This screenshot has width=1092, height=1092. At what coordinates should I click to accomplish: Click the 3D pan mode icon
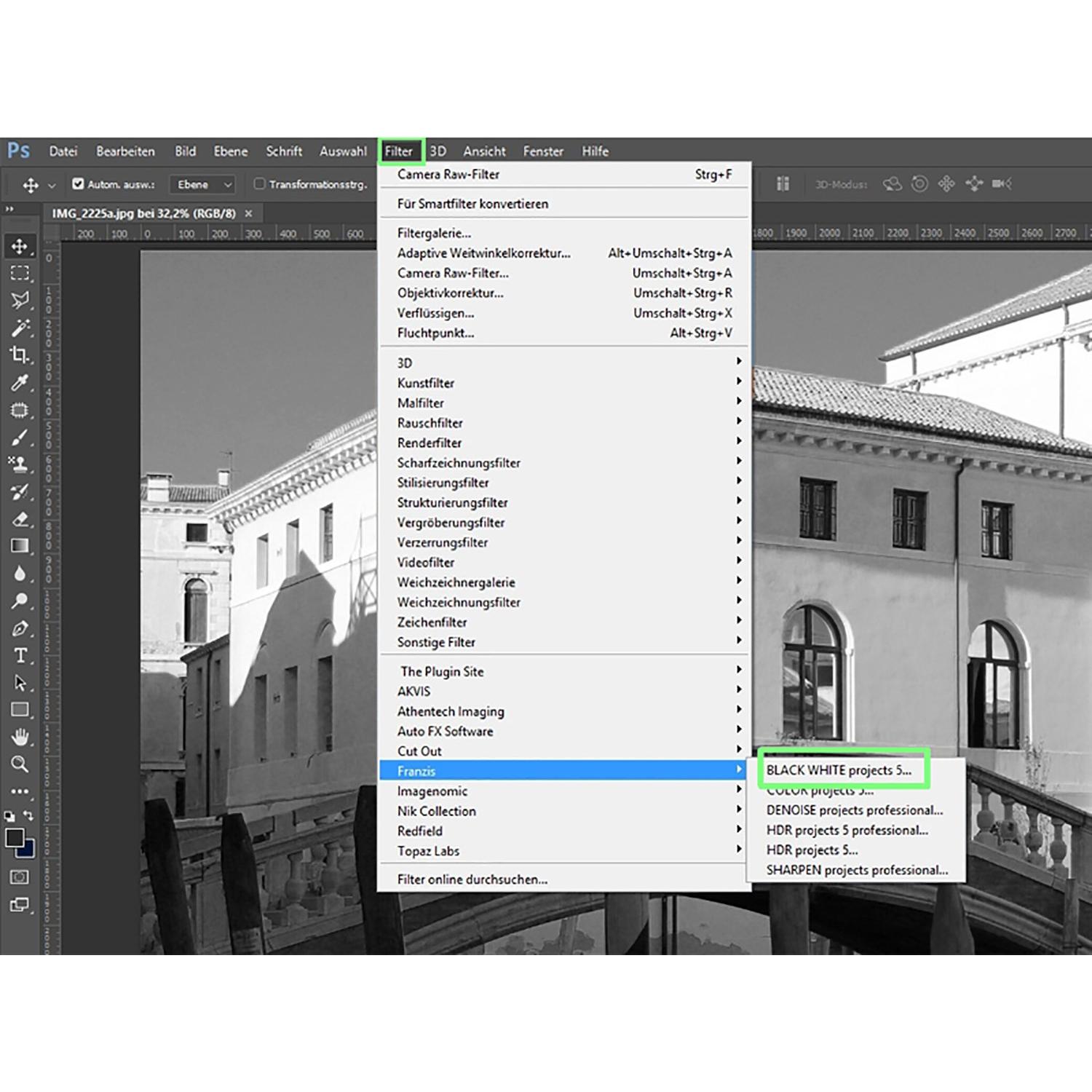pos(946,184)
